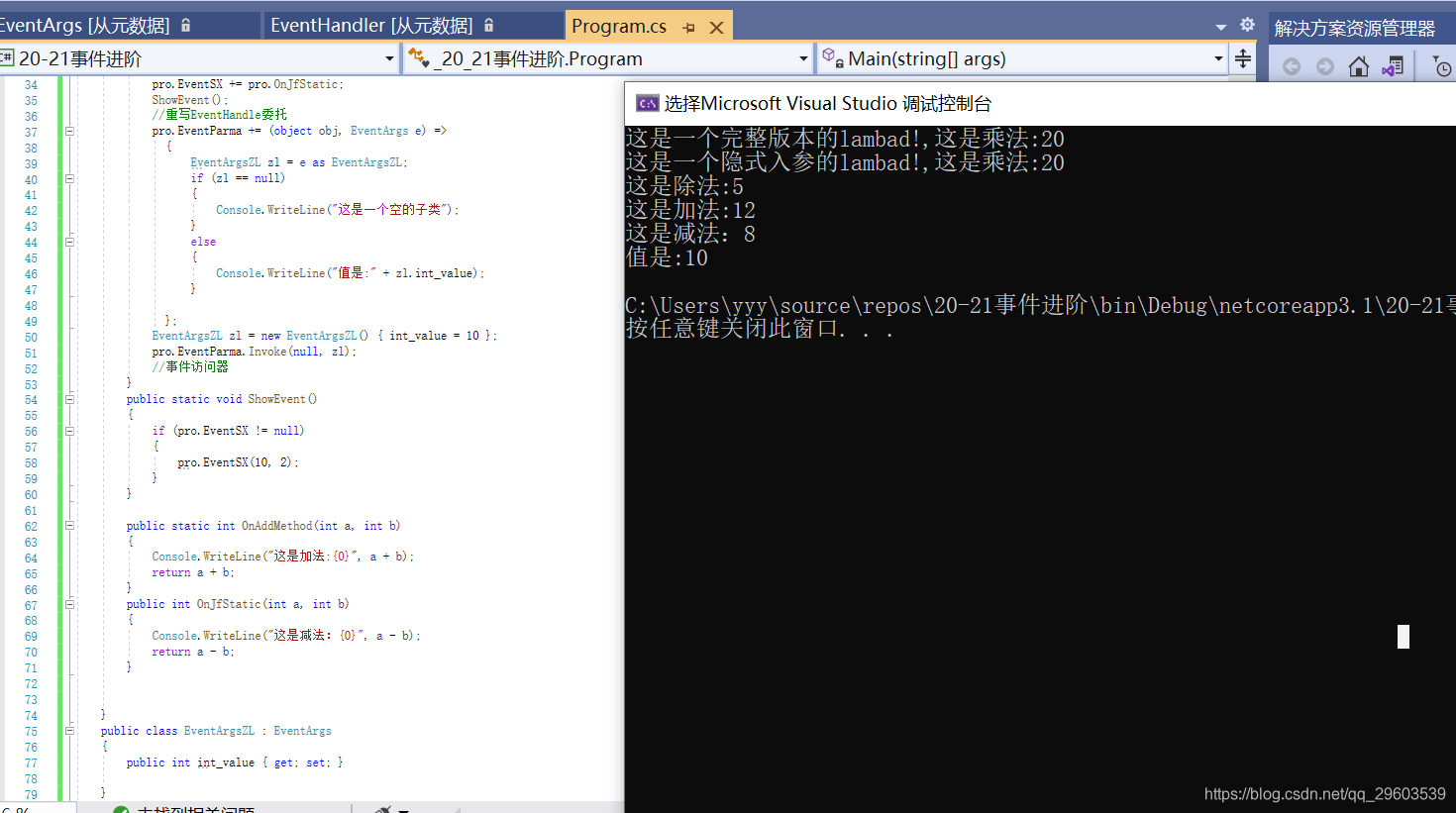The width and height of the screenshot is (1456, 813).
Task: Open the 20-21事件进阶 project dropdown
Action: coord(389,59)
